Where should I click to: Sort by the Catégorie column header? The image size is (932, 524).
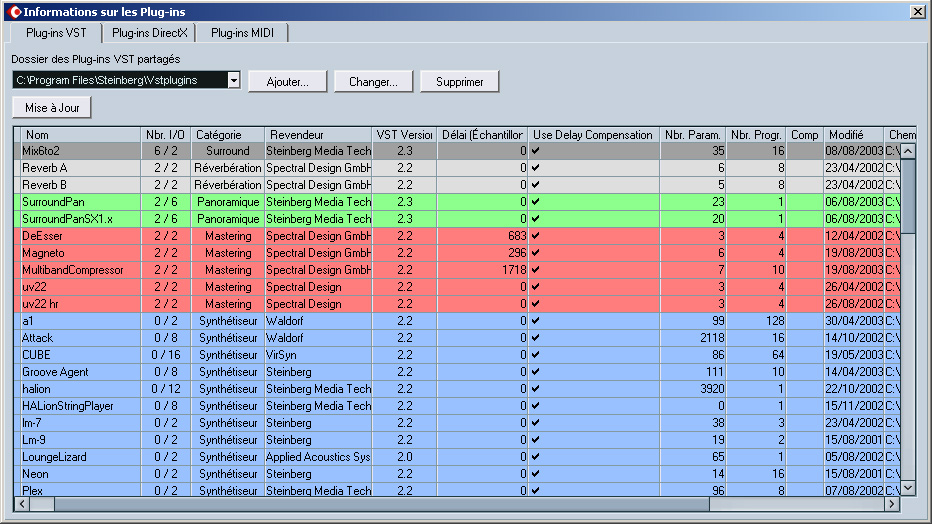(226, 135)
